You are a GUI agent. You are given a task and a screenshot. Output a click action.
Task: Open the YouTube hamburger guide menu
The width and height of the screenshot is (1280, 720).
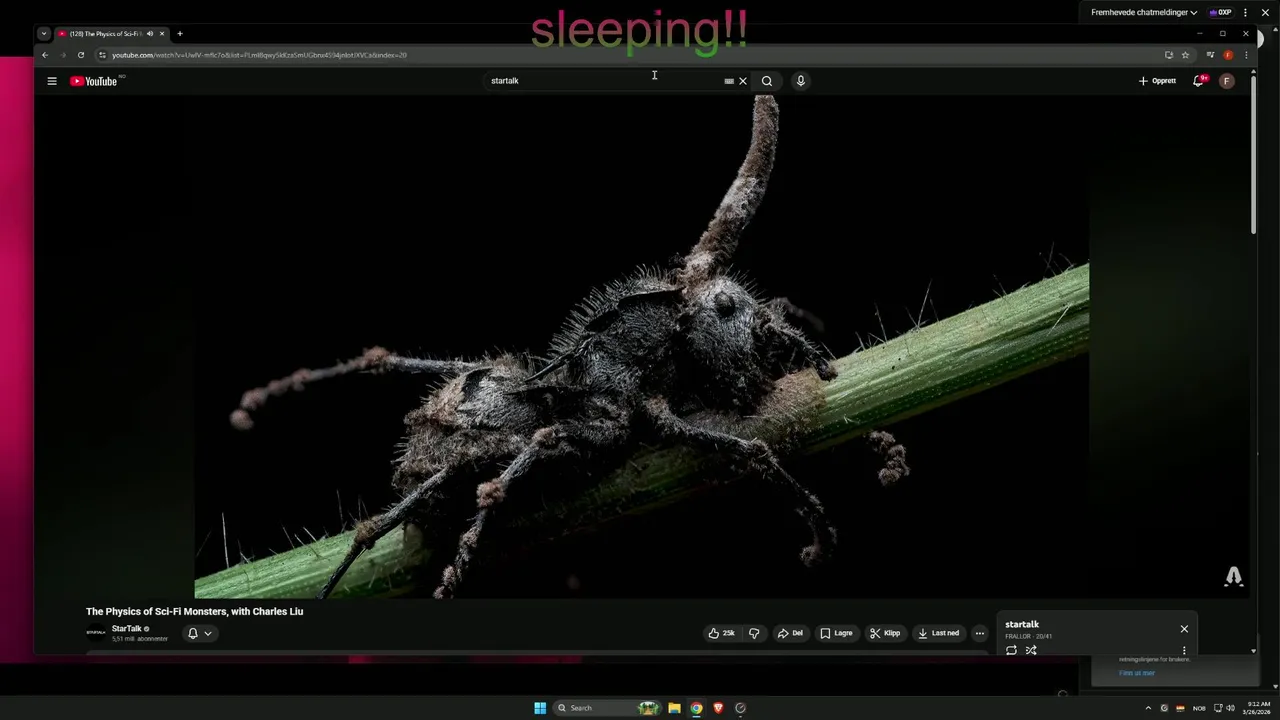52,81
